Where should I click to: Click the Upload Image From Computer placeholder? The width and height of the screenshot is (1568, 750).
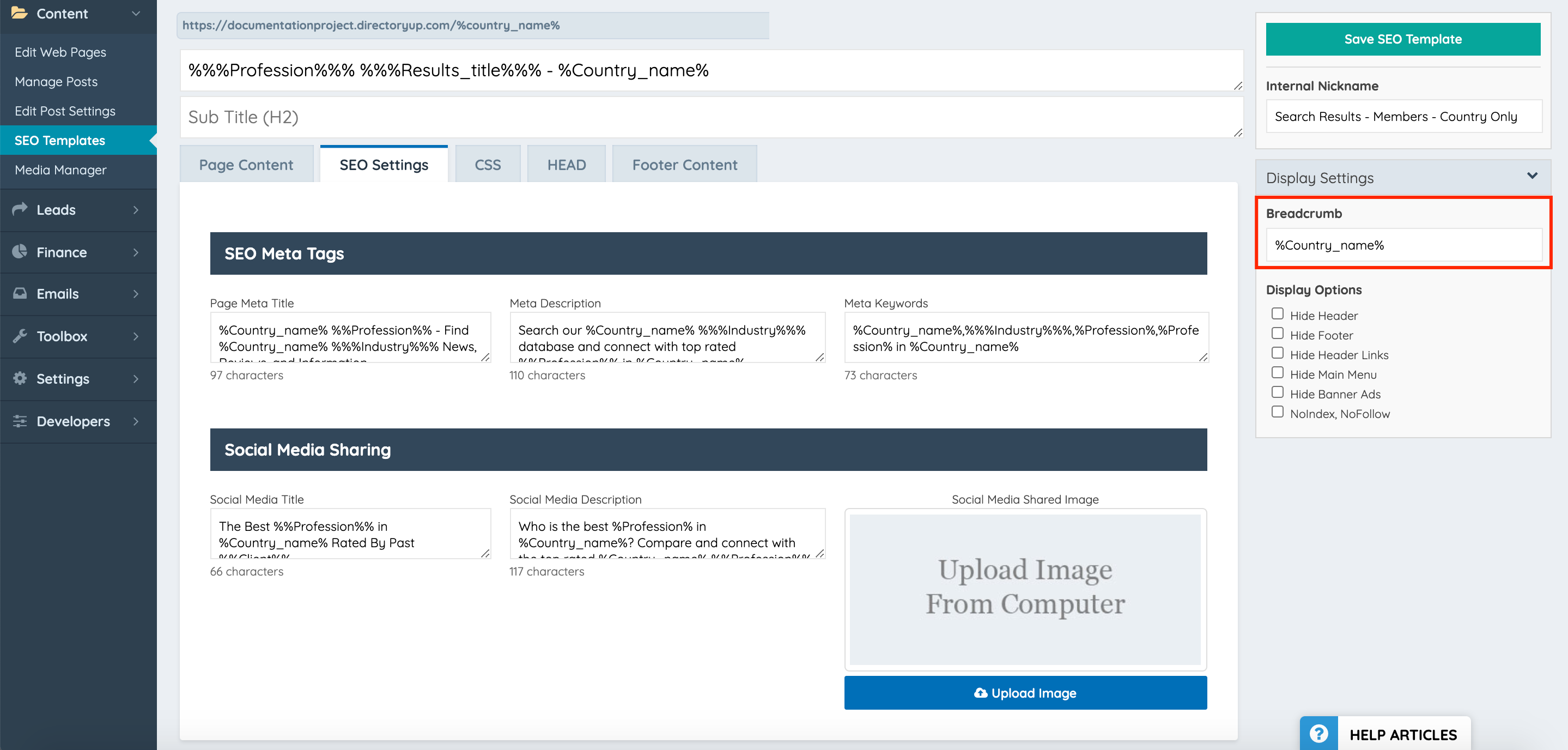pos(1025,588)
